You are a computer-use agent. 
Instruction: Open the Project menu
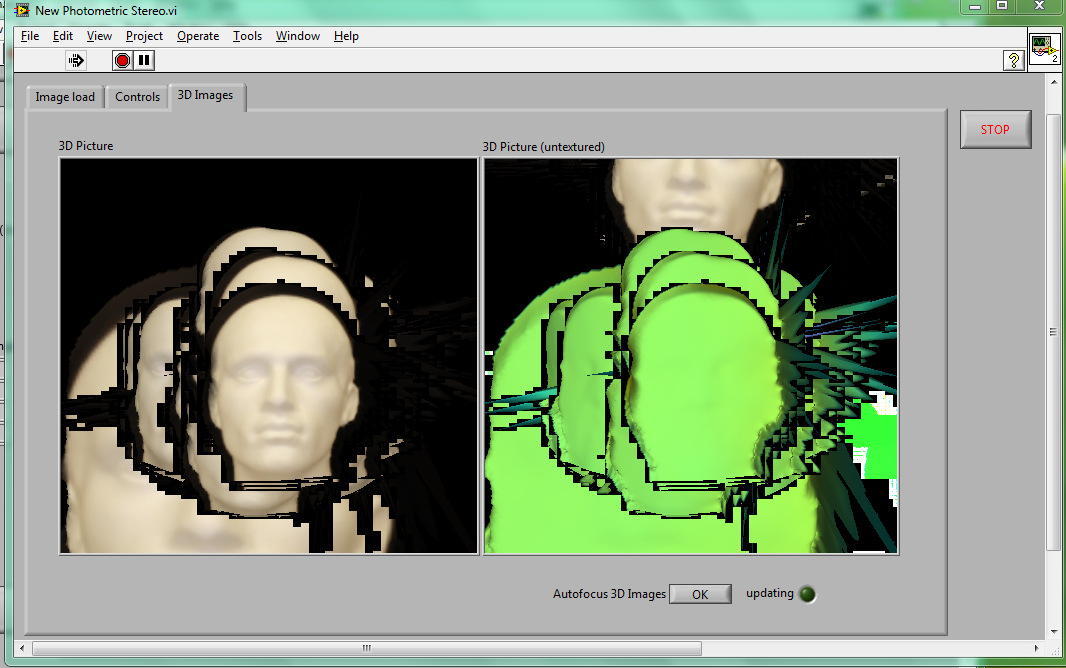(144, 36)
